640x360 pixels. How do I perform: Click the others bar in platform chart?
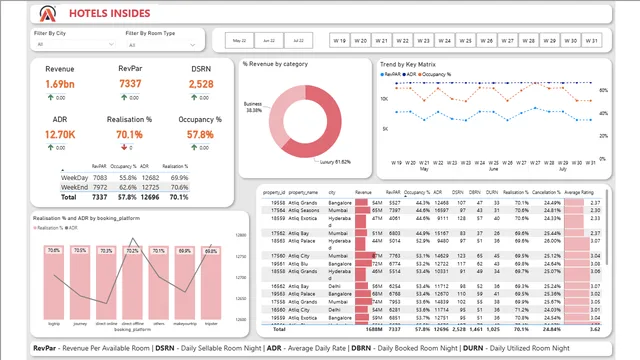(x=158, y=282)
